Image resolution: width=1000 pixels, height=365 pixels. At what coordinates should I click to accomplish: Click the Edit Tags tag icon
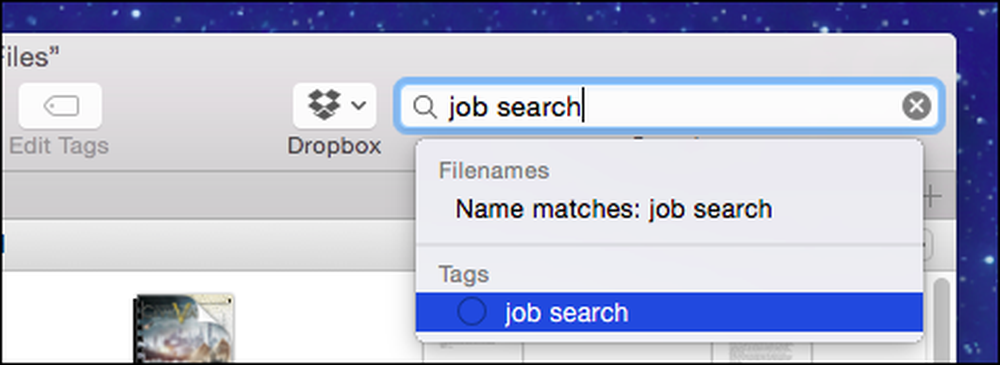[x=61, y=105]
